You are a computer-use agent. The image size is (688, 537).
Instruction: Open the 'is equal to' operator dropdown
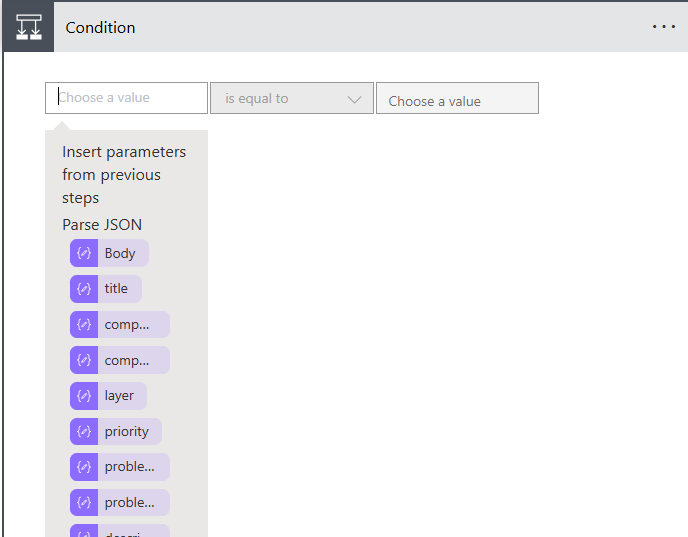coord(291,99)
